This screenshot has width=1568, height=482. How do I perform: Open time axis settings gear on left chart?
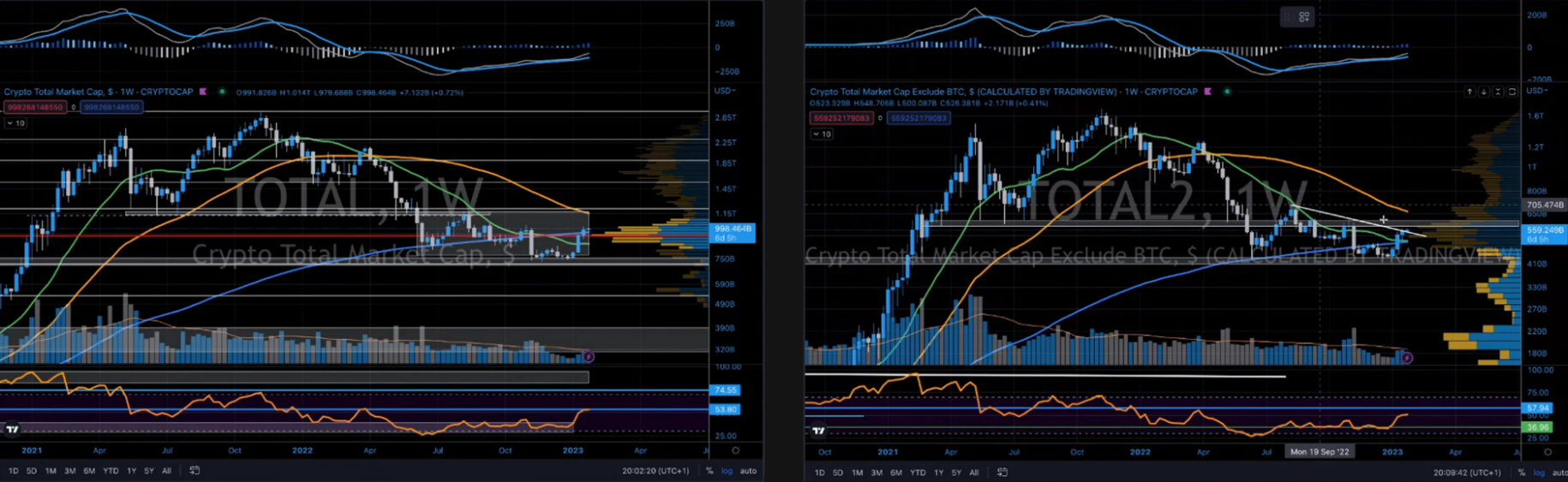tap(735, 450)
